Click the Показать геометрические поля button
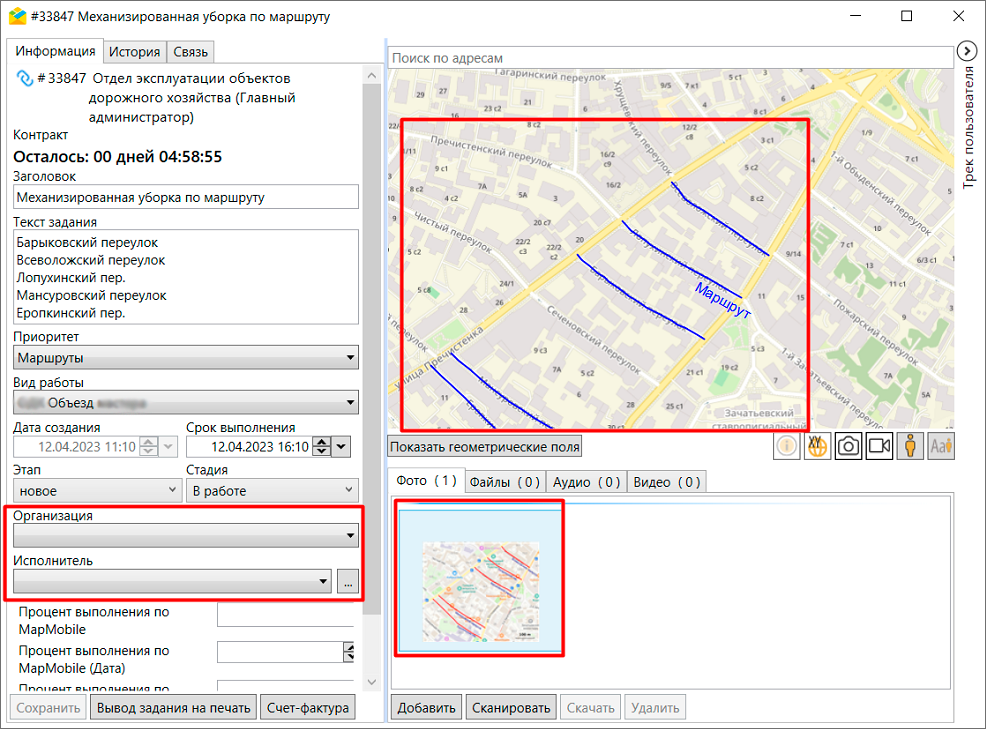This screenshot has width=986, height=729. (x=485, y=447)
